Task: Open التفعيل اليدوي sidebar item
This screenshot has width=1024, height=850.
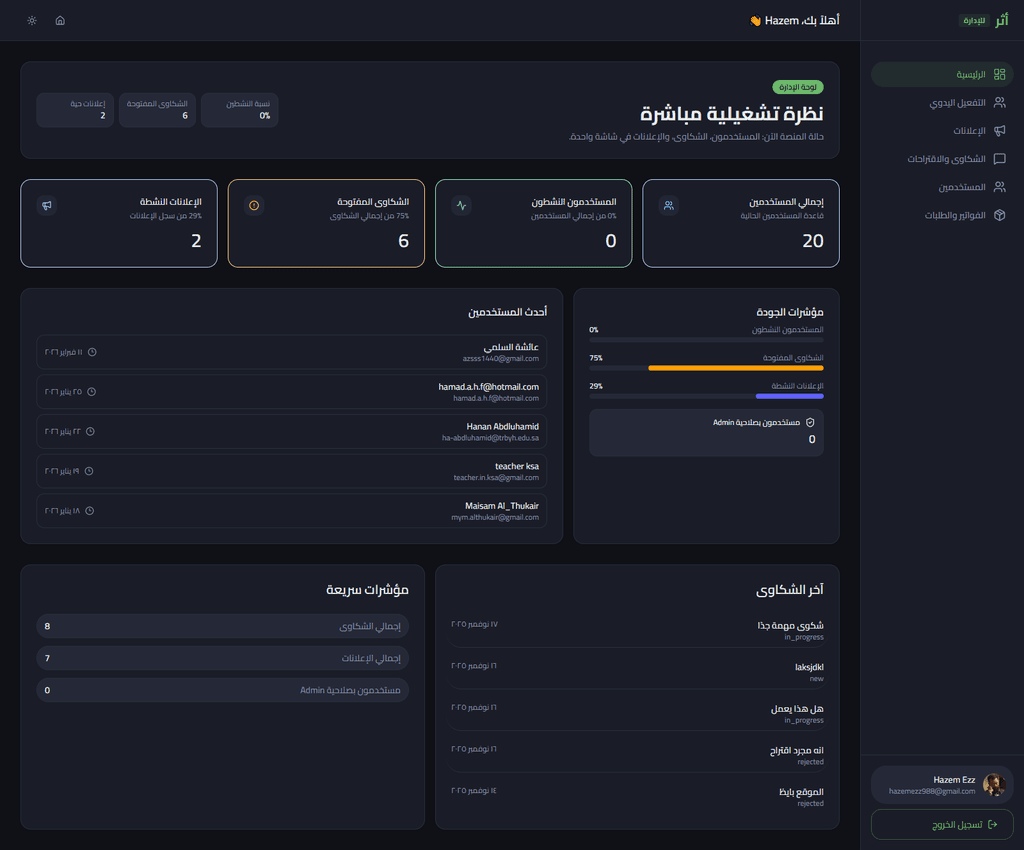Action: click(x=942, y=102)
